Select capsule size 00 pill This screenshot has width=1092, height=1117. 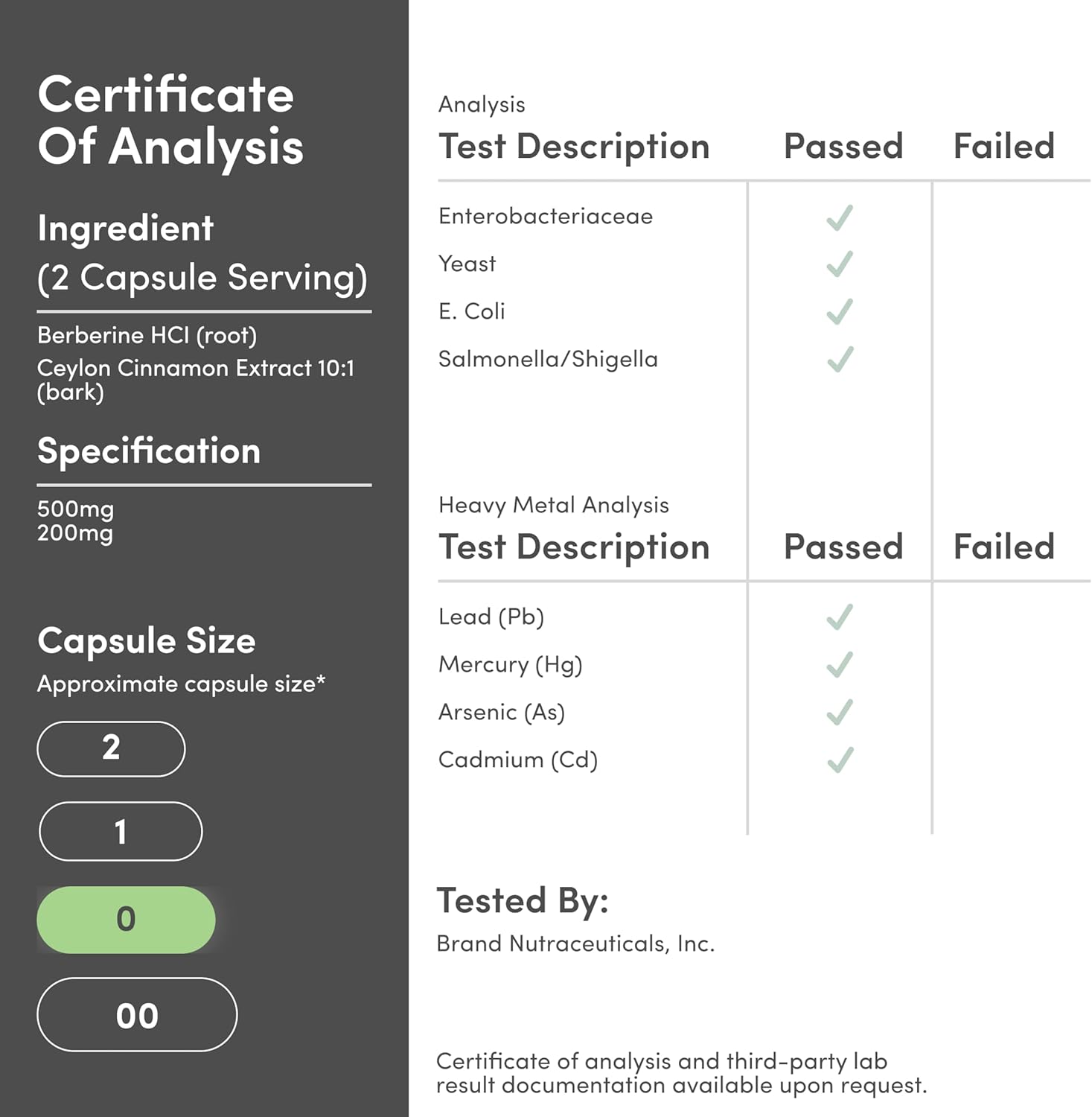tap(137, 1015)
